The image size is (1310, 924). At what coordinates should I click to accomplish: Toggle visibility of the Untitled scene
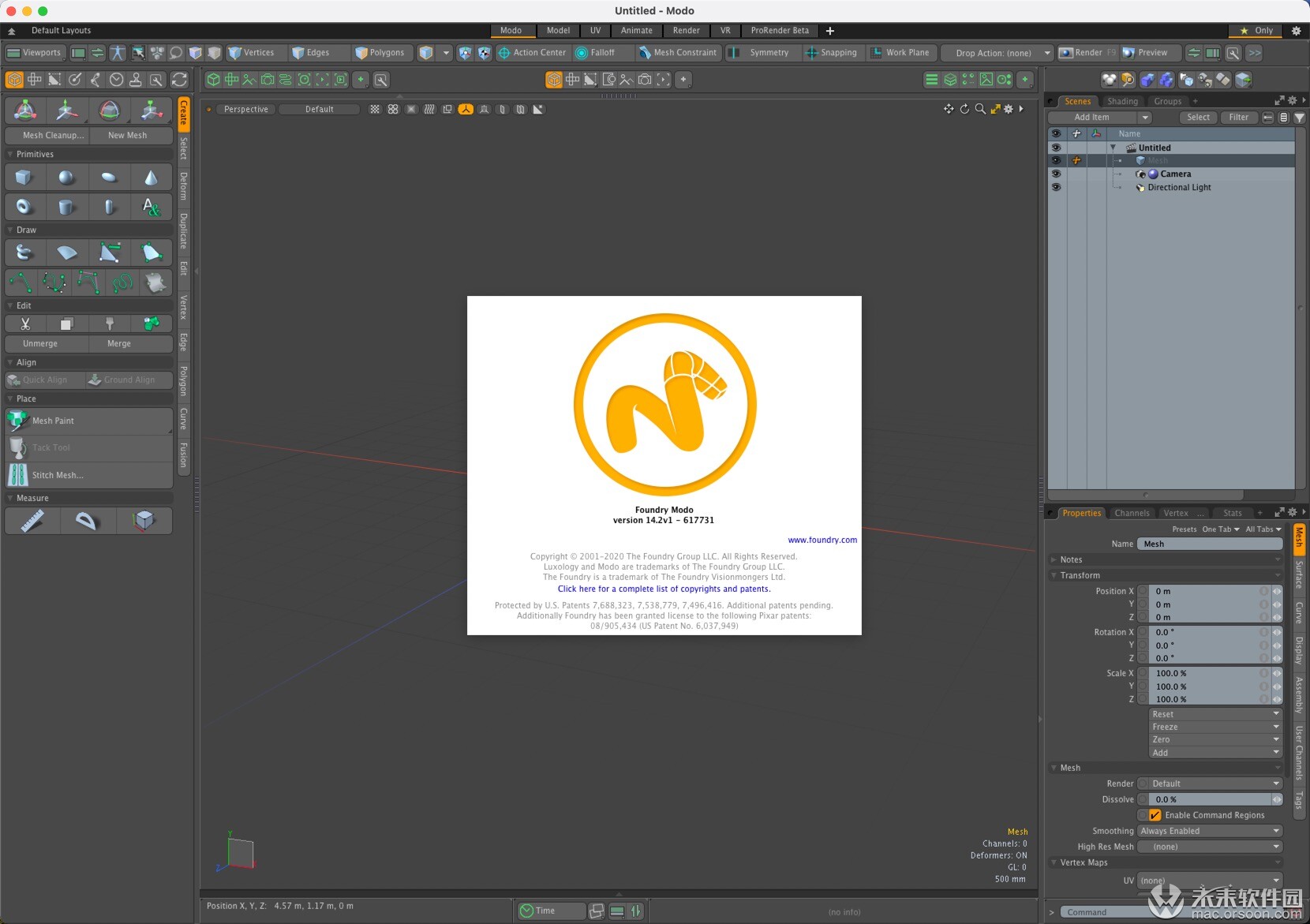tap(1056, 148)
